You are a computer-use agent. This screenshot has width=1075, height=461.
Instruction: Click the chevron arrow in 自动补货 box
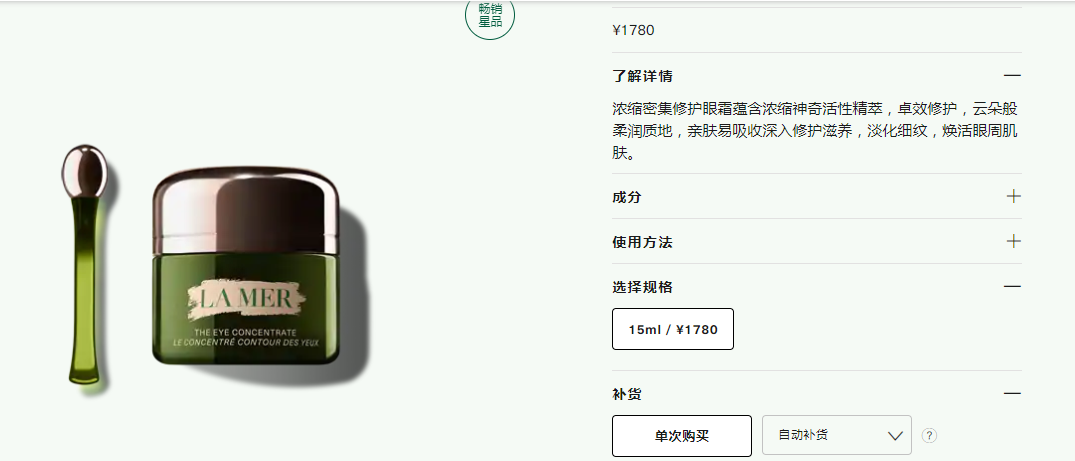click(895, 436)
